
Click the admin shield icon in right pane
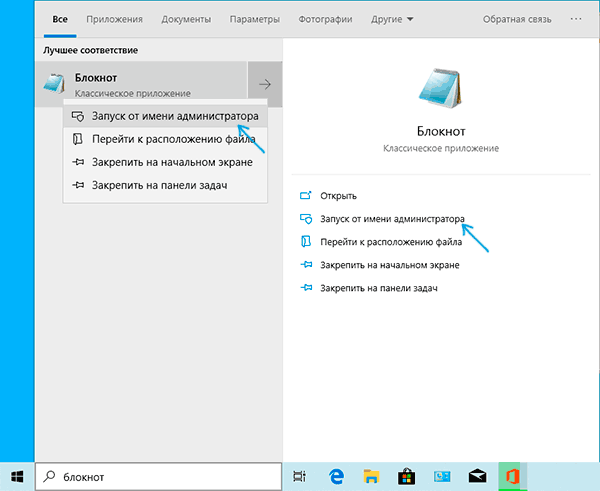[x=306, y=219]
